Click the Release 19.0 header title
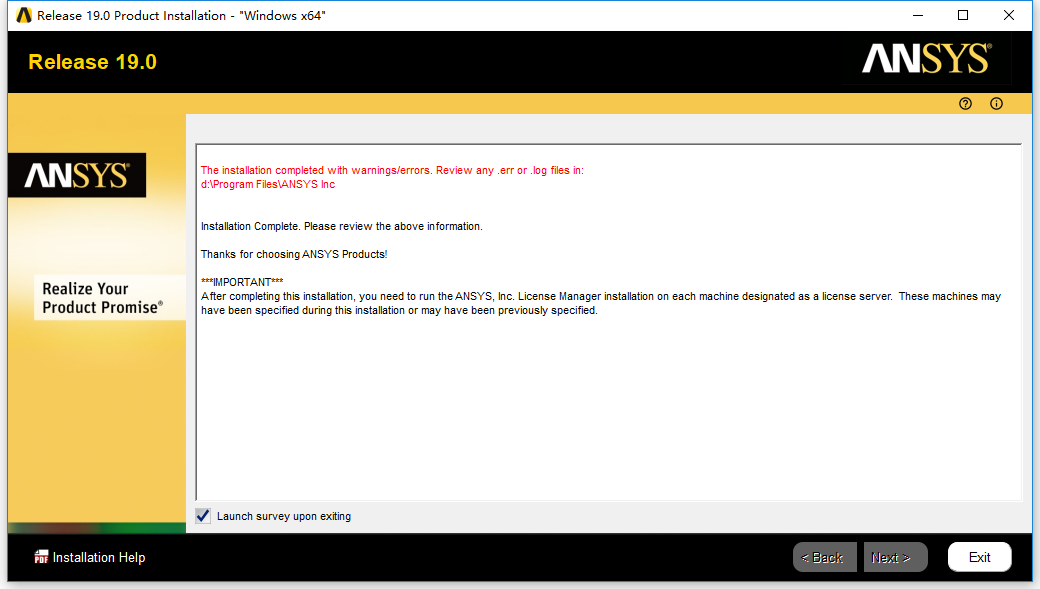The height and width of the screenshot is (589, 1040). 93,62
